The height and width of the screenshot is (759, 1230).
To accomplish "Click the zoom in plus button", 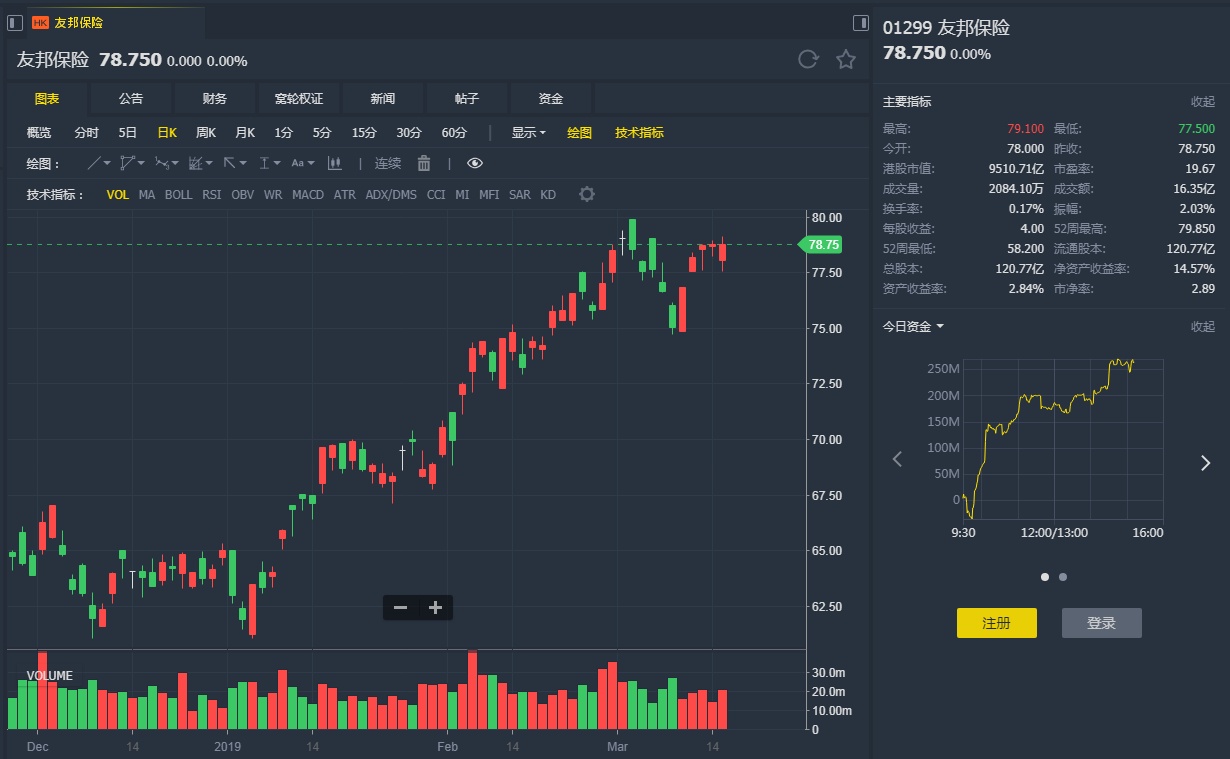I will (x=435, y=607).
